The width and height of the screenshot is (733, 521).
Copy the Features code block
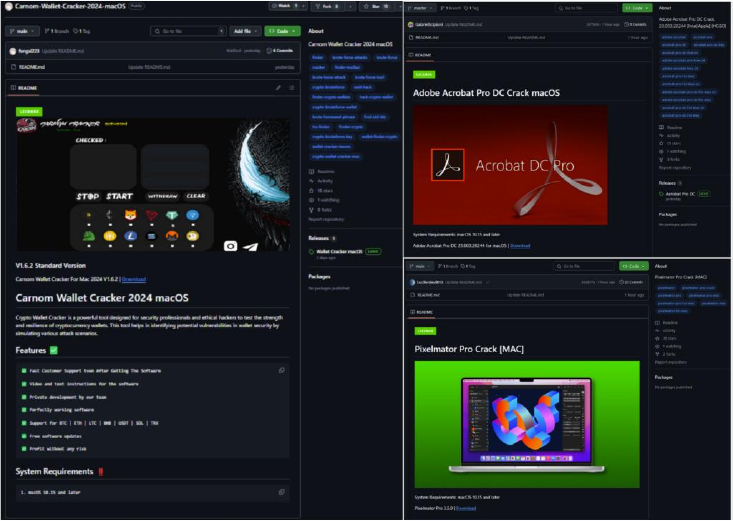(x=281, y=370)
